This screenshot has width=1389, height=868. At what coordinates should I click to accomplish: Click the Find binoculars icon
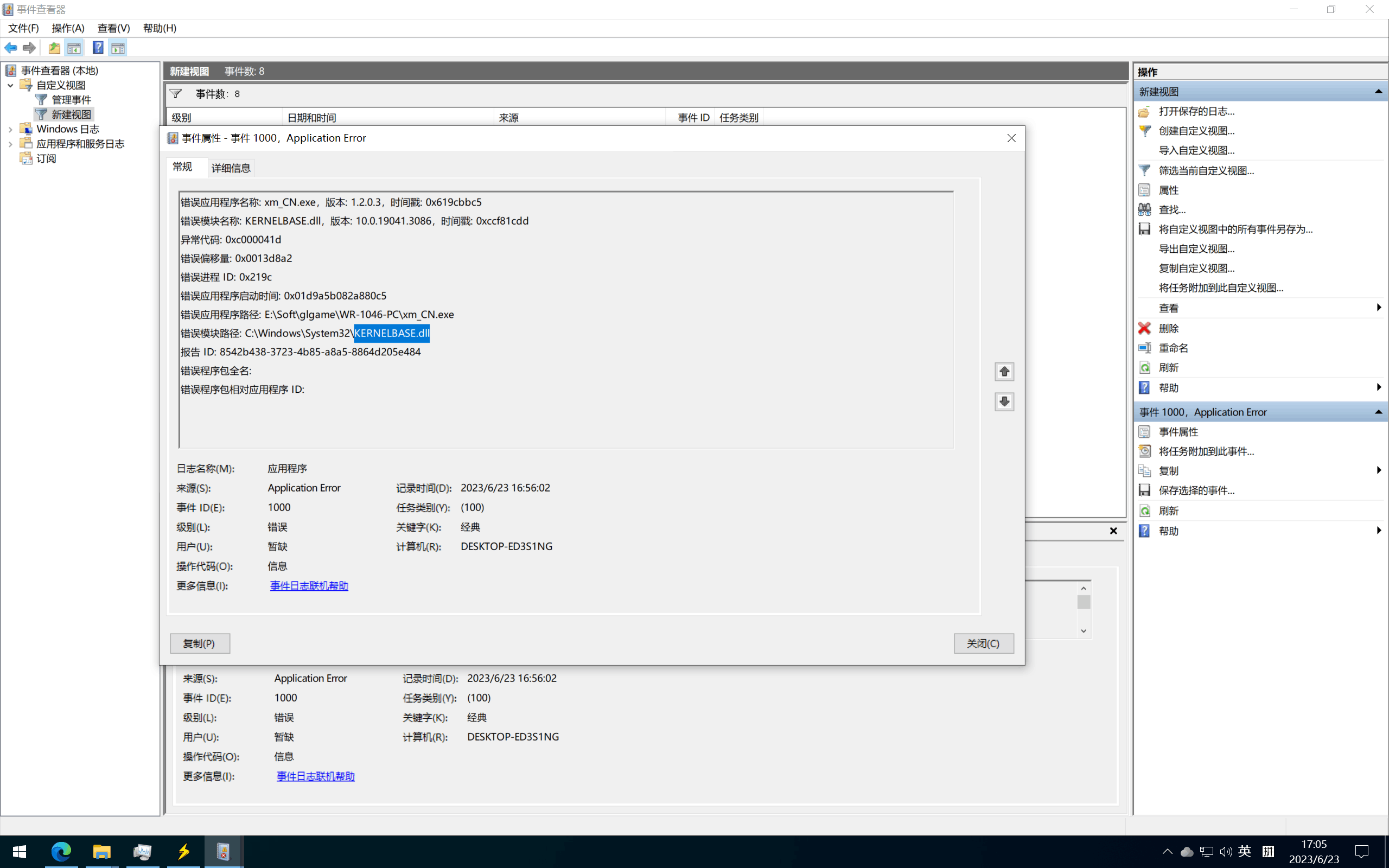click(x=1144, y=209)
